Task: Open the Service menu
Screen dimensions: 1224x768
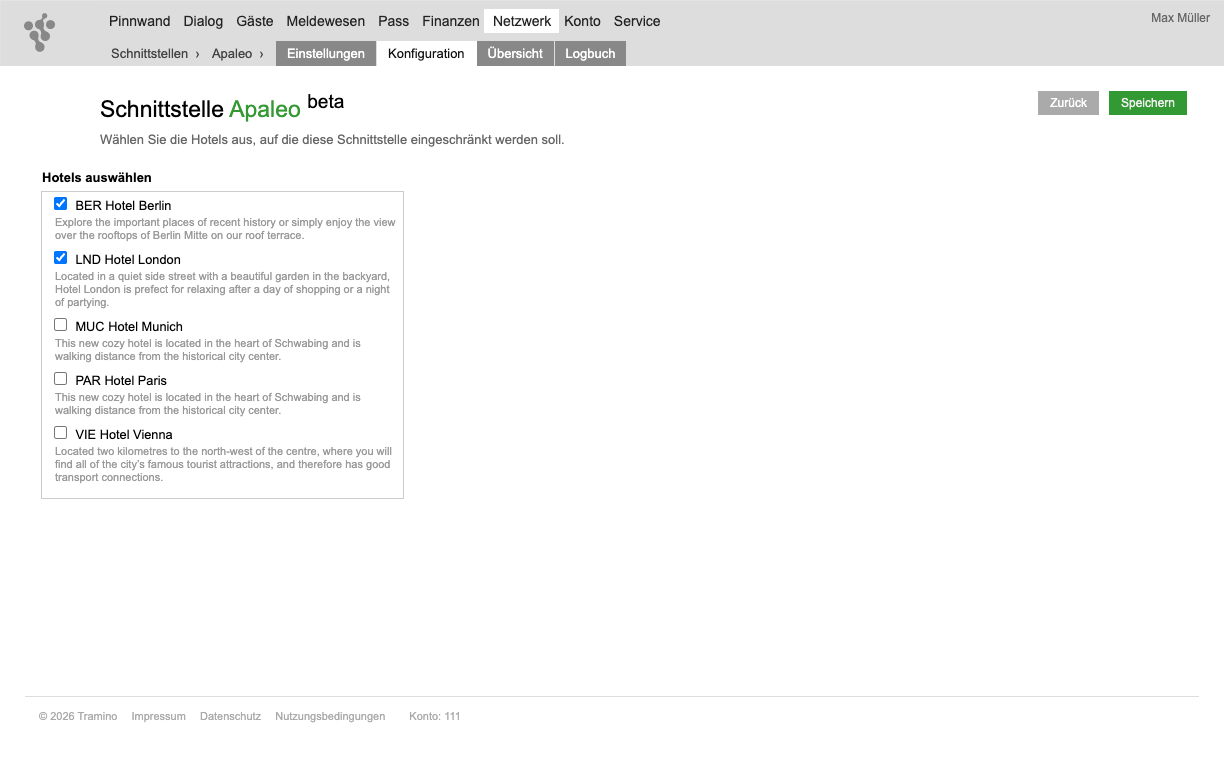Action: click(x=637, y=21)
